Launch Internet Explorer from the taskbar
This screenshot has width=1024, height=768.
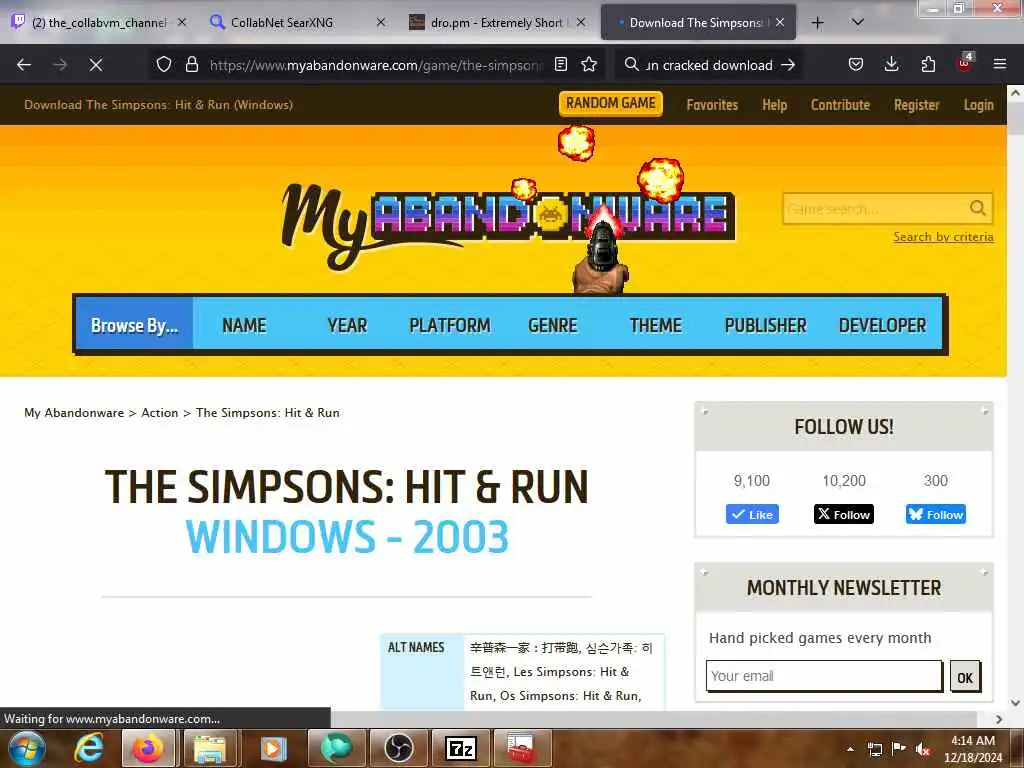(x=89, y=748)
